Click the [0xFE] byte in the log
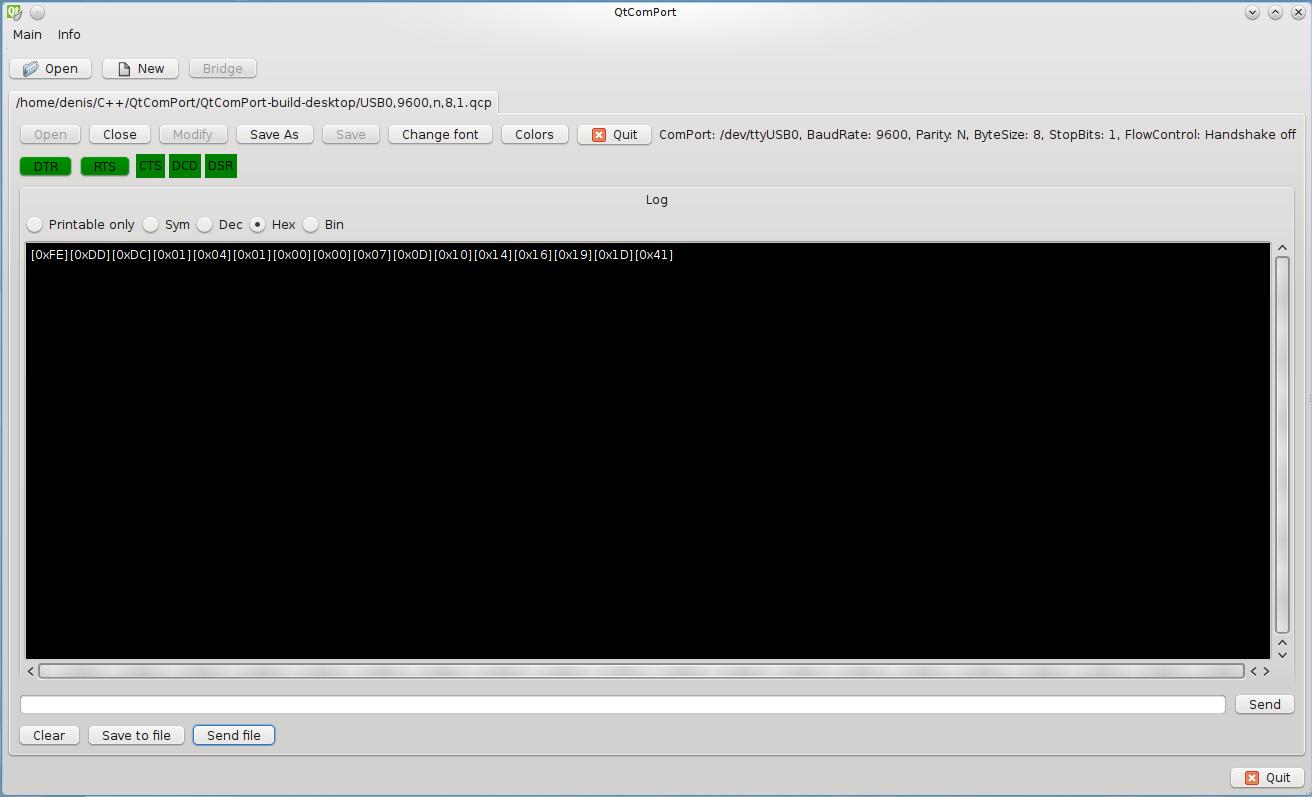Image resolution: width=1312 pixels, height=797 pixels. [50, 255]
